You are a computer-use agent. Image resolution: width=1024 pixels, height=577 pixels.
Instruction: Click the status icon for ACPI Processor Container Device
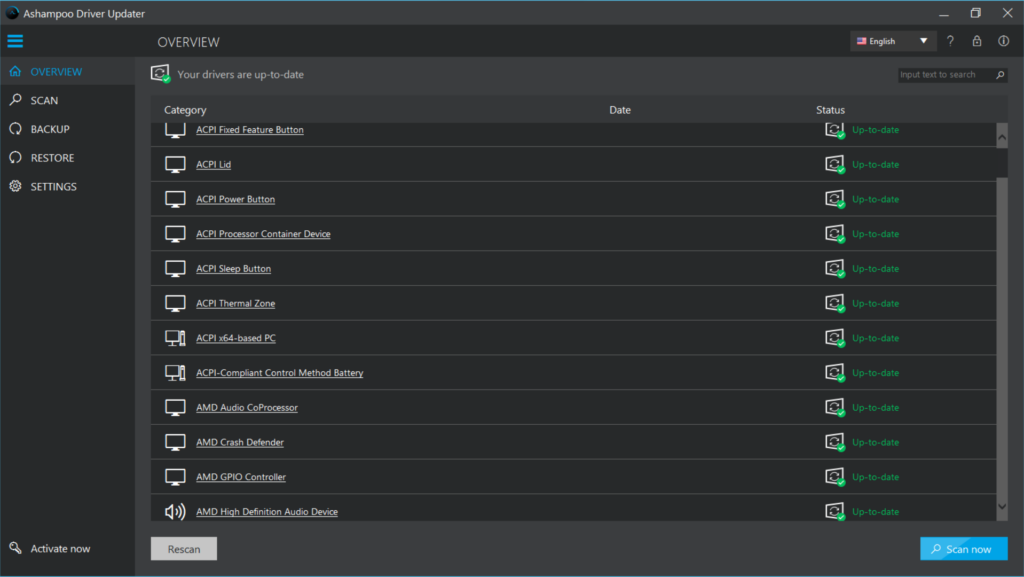click(x=835, y=234)
